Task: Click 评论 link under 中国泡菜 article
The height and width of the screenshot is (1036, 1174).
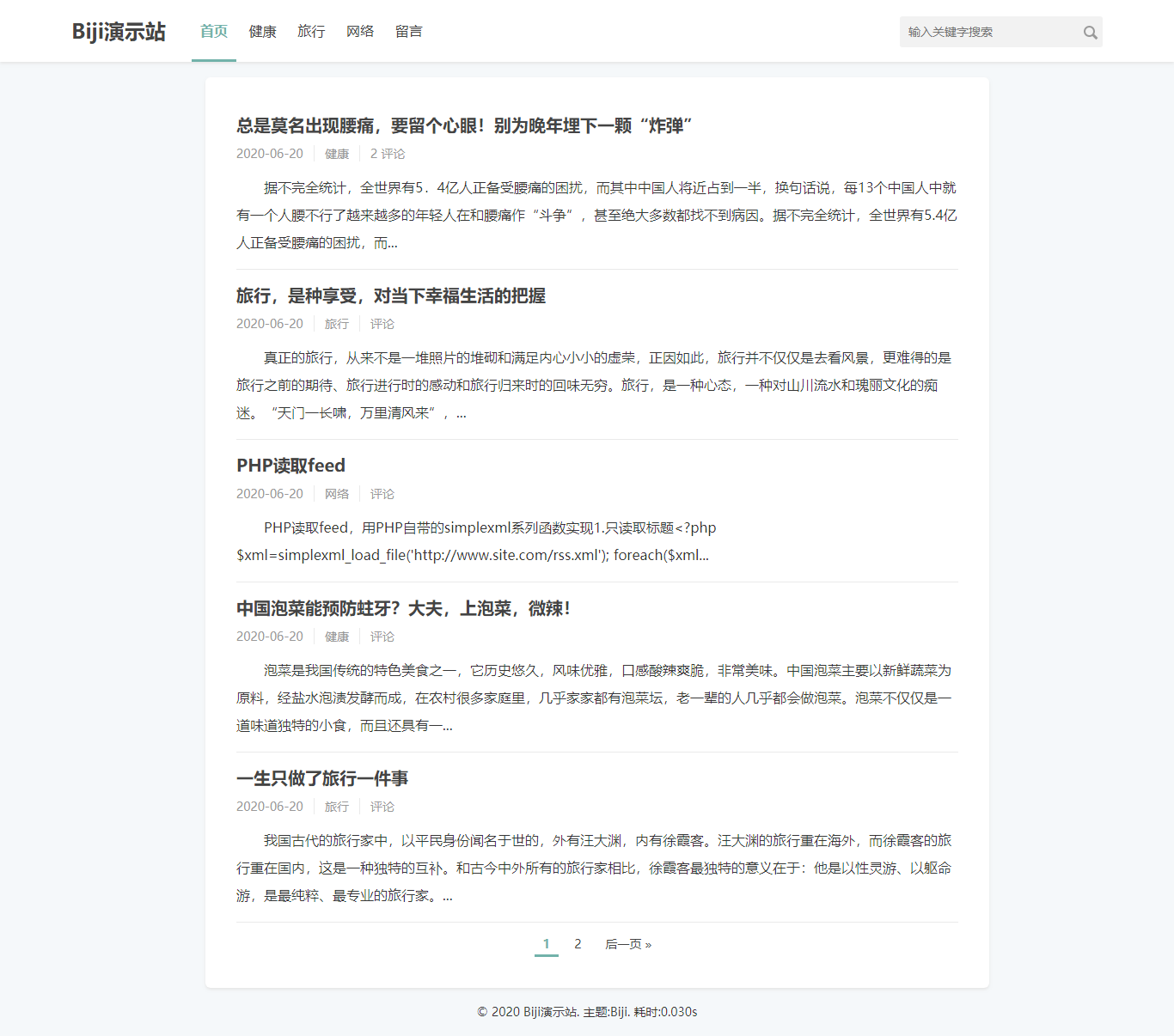Action: [382, 637]
